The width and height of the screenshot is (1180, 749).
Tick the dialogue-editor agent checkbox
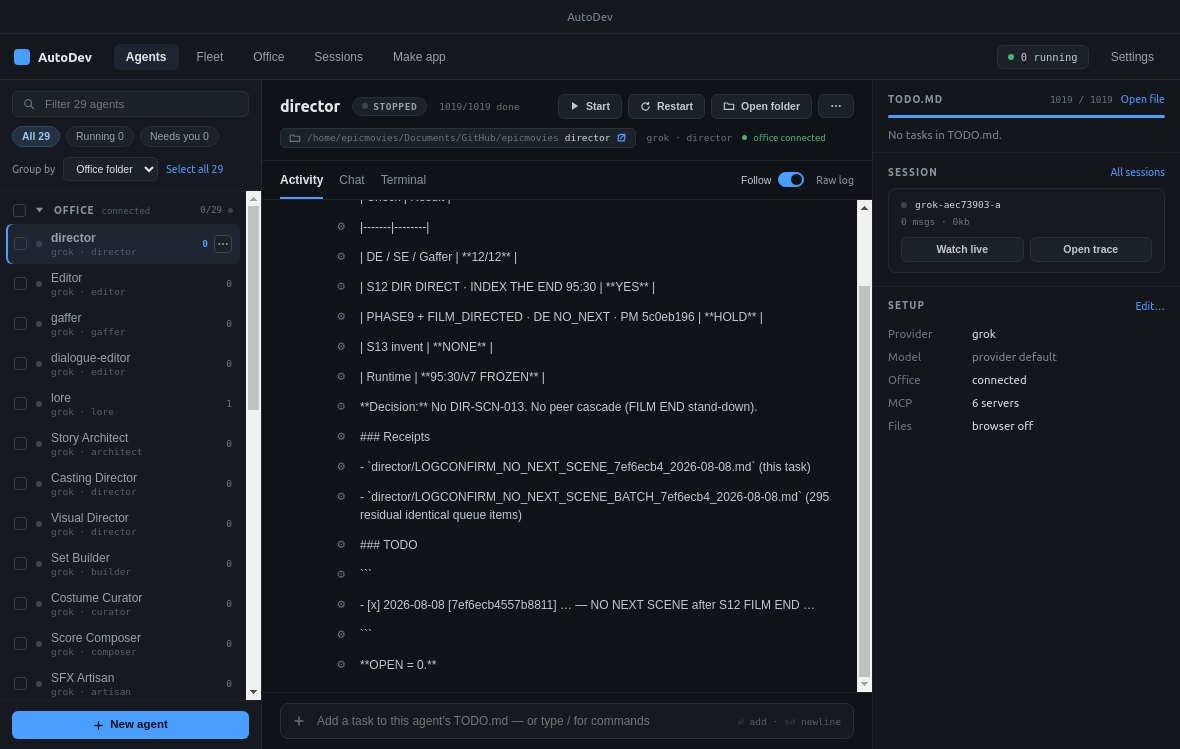(x=20, y=364)
